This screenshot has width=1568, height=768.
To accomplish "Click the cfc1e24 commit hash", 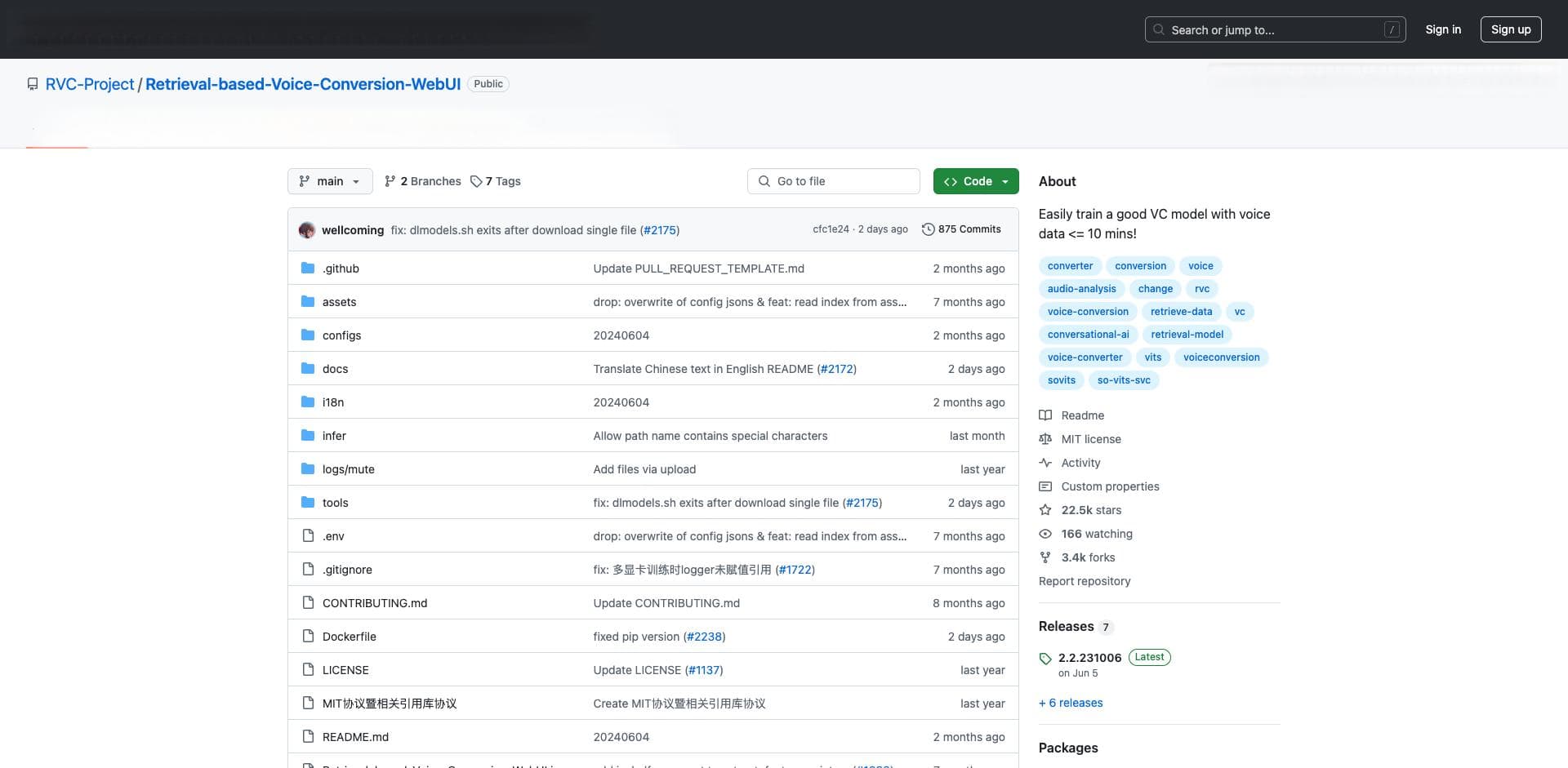I will tap(831, 229).
